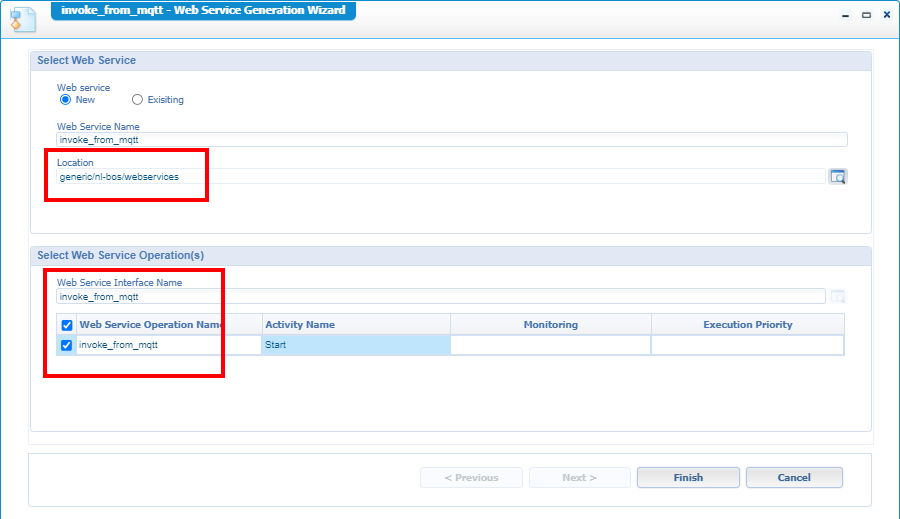Close the Web Service Generation Wizard

tap(887, 16)
